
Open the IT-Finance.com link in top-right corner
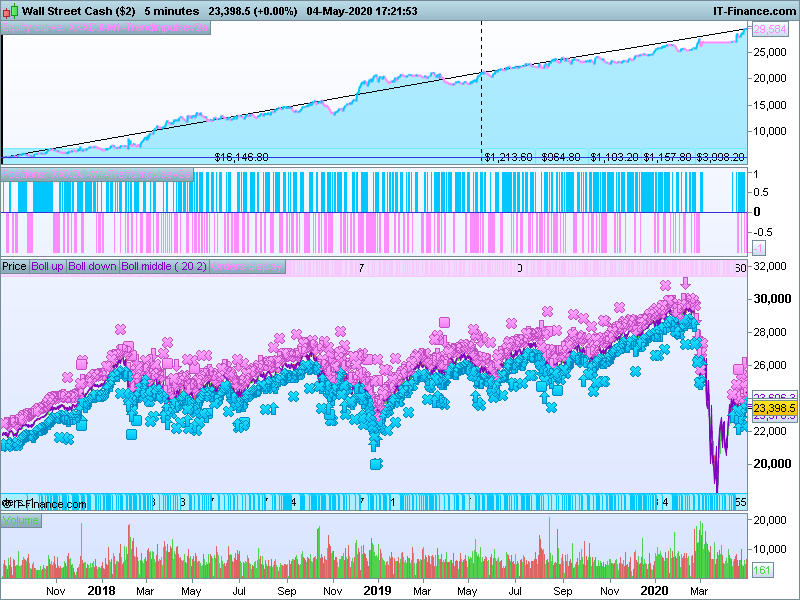click(x=754, y=11)
